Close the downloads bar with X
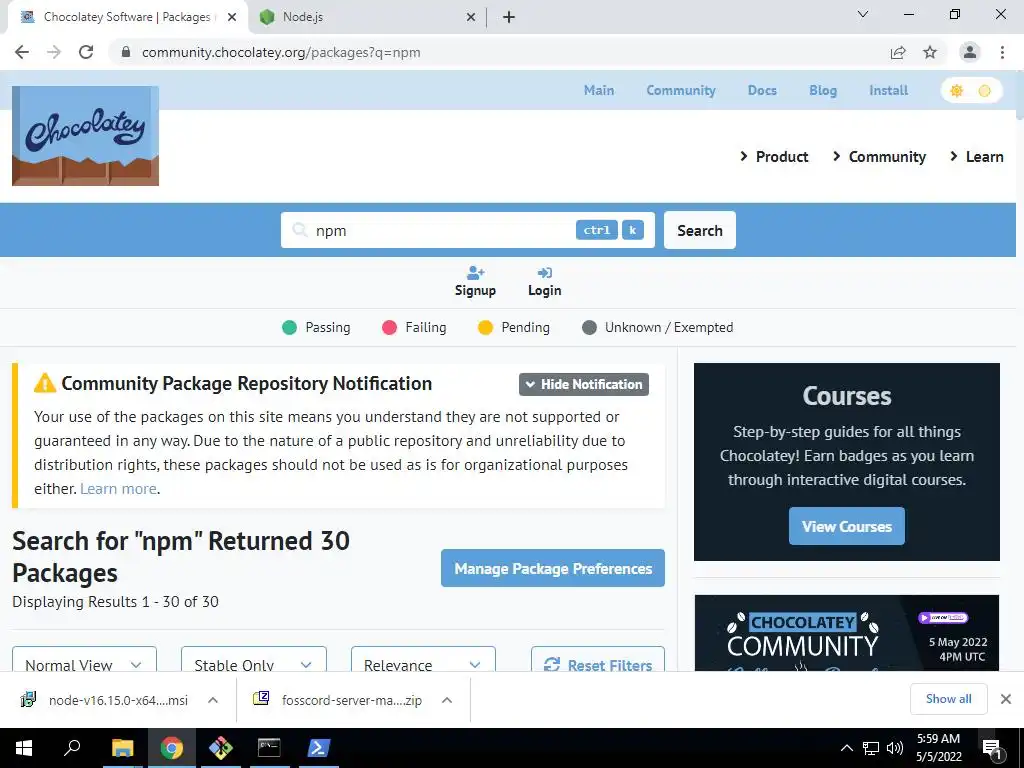Viewport: 1024px width, 768px height. [x=1006, y=699]
